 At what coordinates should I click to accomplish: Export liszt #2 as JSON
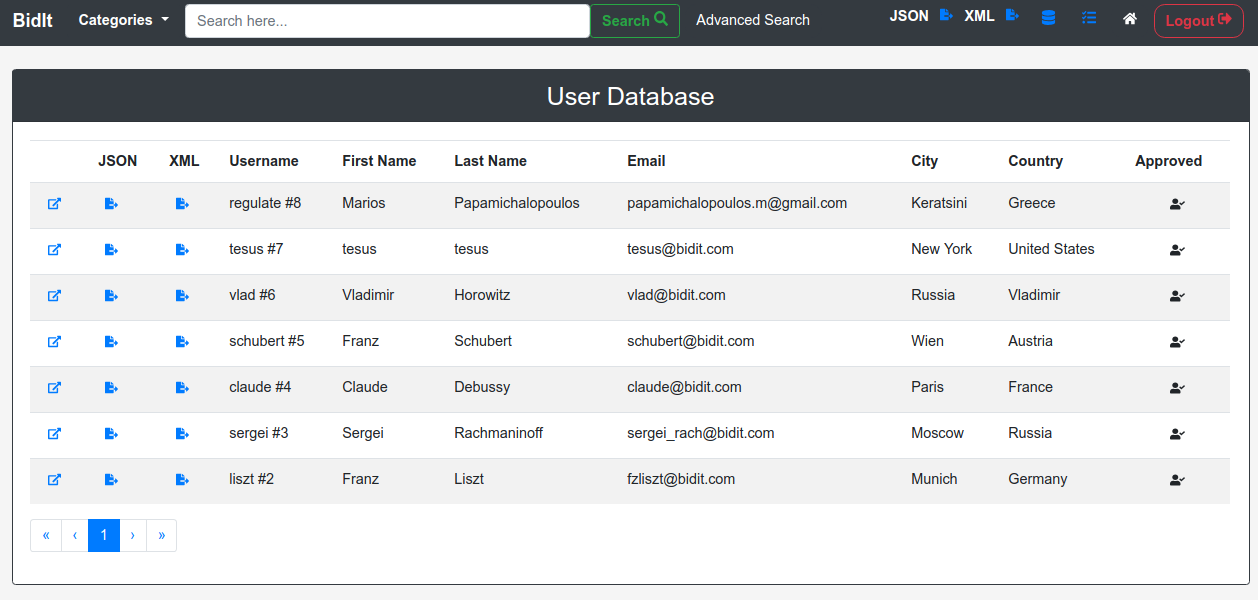point(111,480)
